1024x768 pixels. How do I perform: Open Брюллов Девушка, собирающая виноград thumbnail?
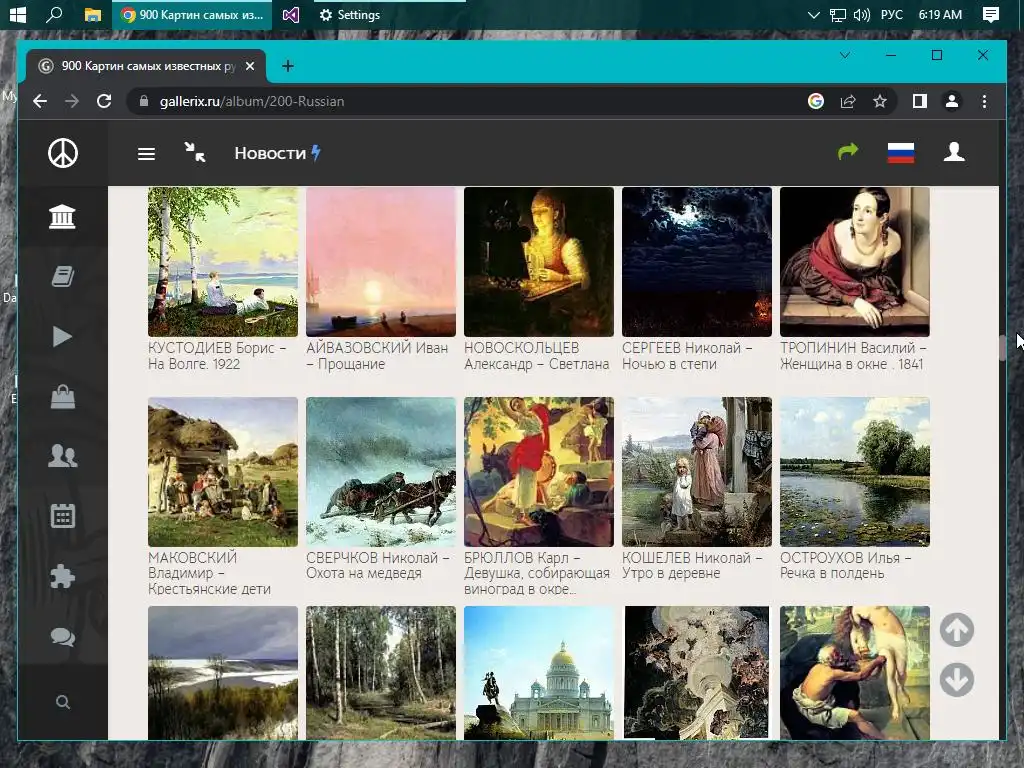539,472
